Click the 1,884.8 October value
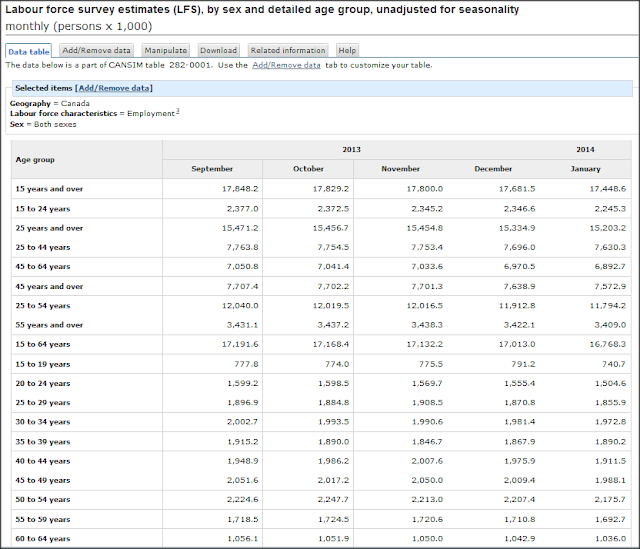640x549 pixels. coord(333,402)
